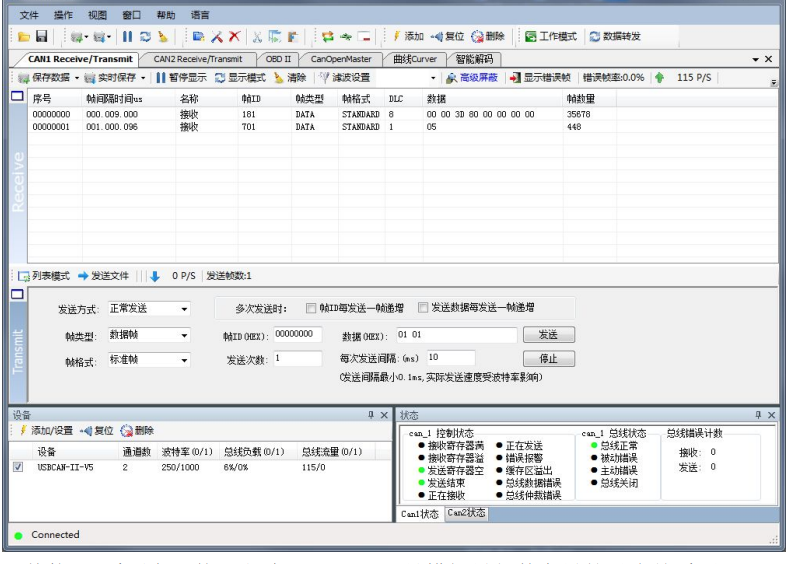Screen dimensions: 795x564
Task: Click the scissors cut icon in toolbar
Action: [x=257, y=37]
